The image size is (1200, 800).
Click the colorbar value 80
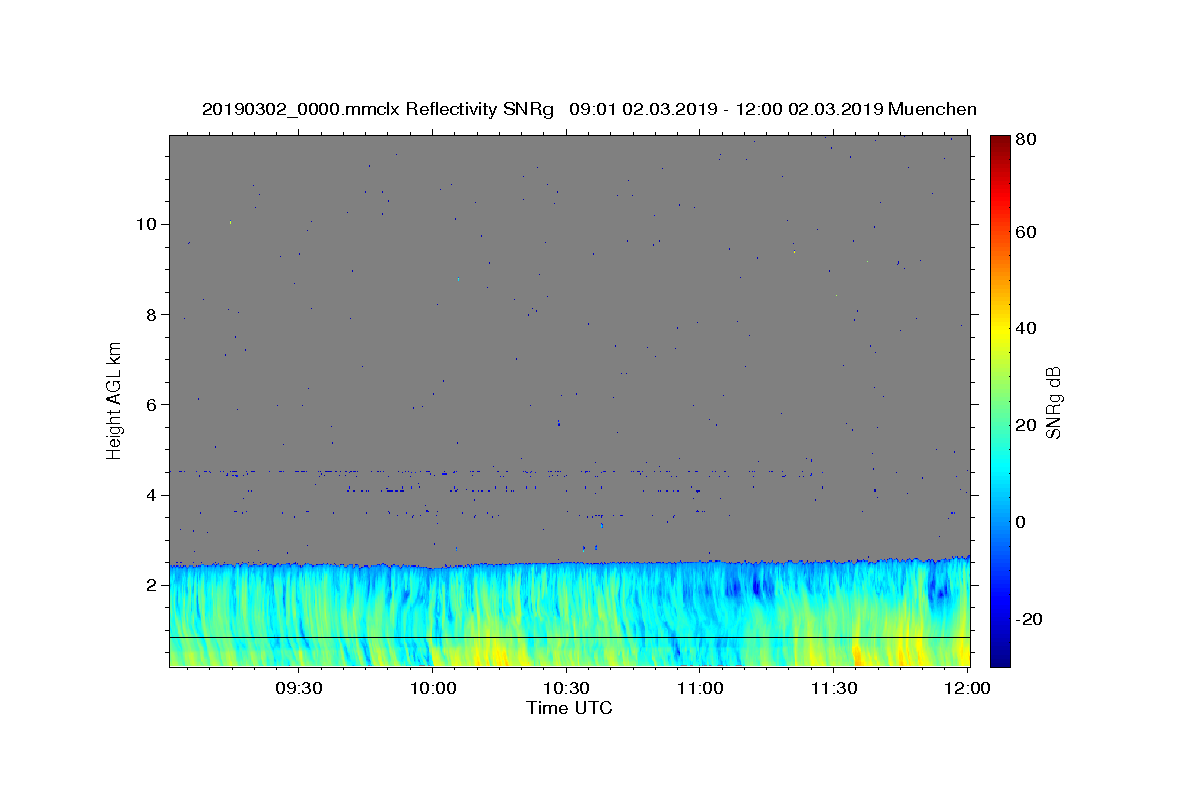click(1027, 139)
